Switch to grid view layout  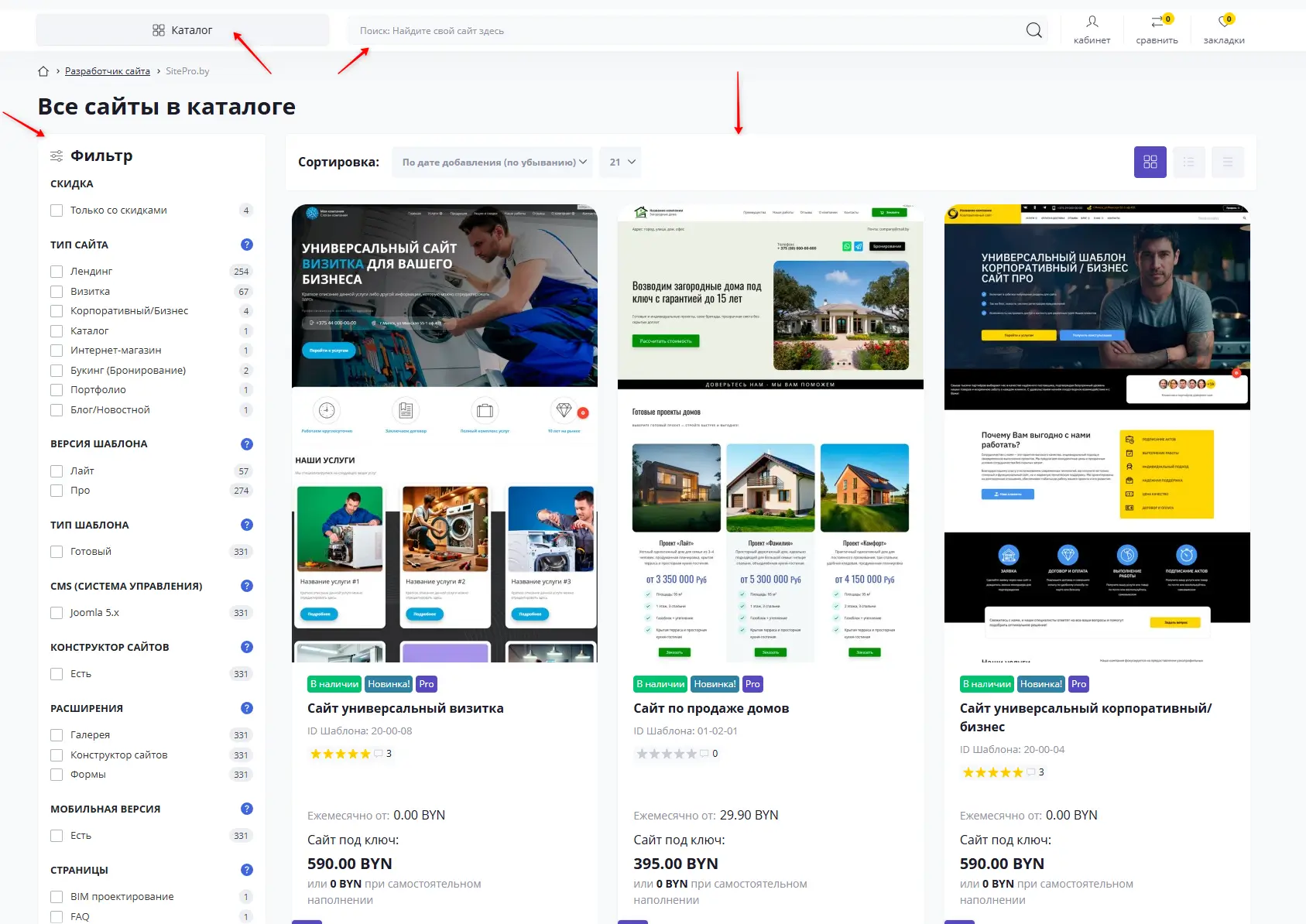(x=1150, y=163)
